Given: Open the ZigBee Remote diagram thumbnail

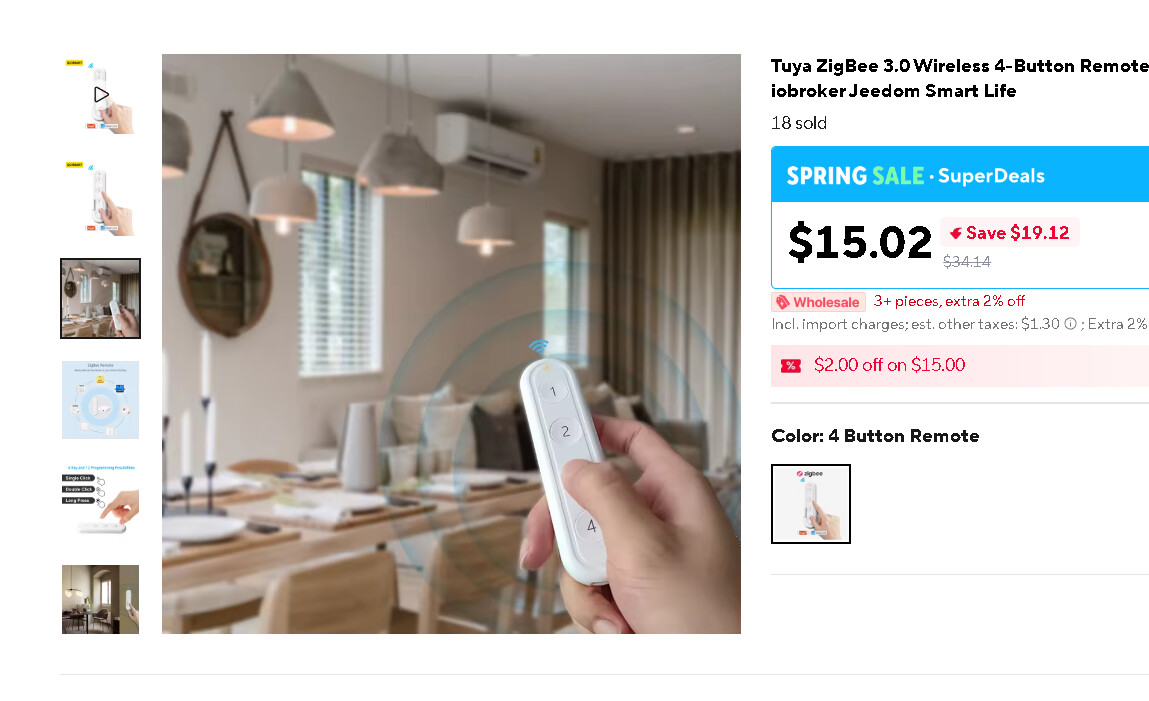Looking at the screenshot, I should [x=100, y=400].
